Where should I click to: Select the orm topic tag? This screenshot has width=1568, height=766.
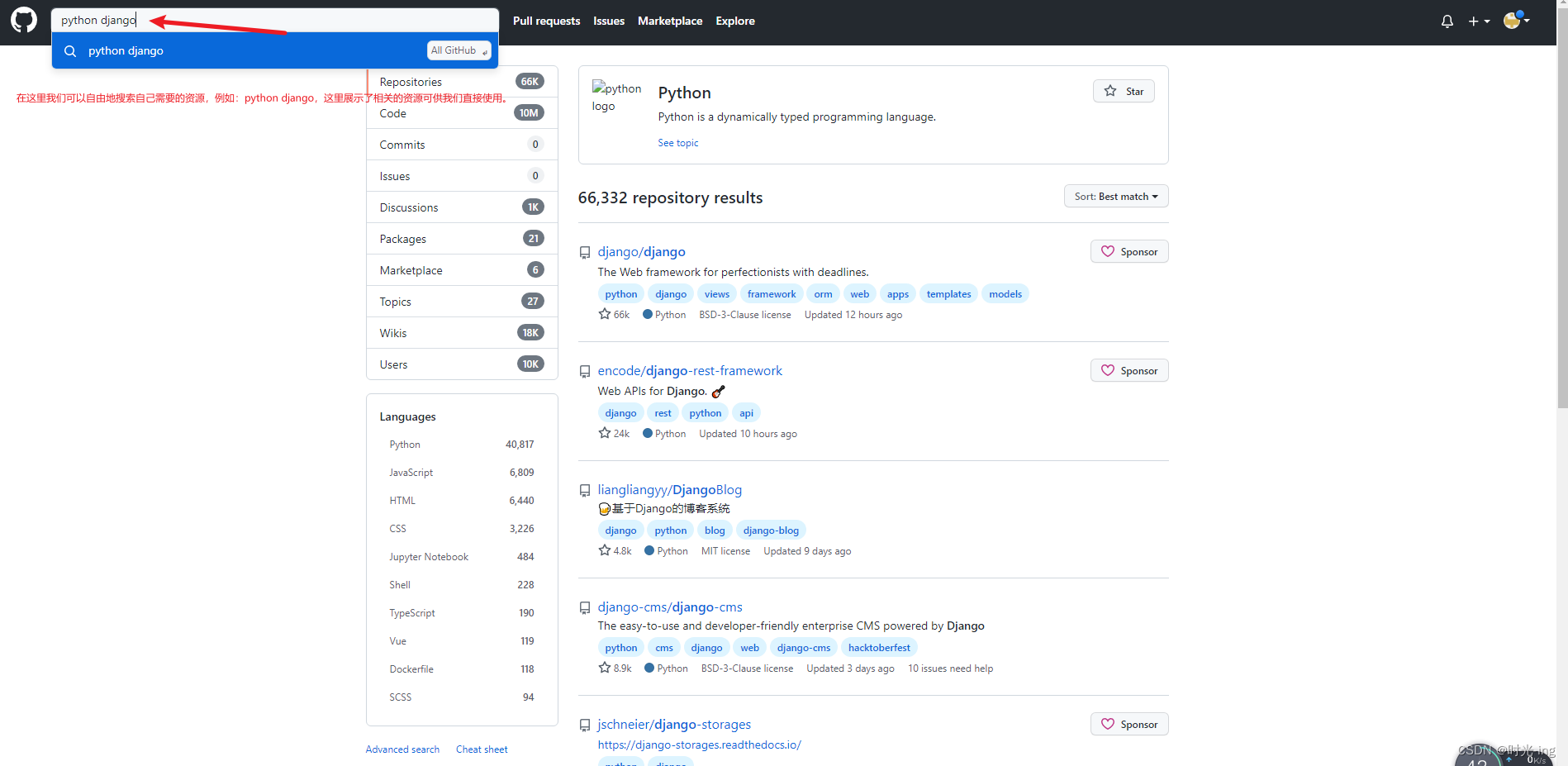point(823,294)
